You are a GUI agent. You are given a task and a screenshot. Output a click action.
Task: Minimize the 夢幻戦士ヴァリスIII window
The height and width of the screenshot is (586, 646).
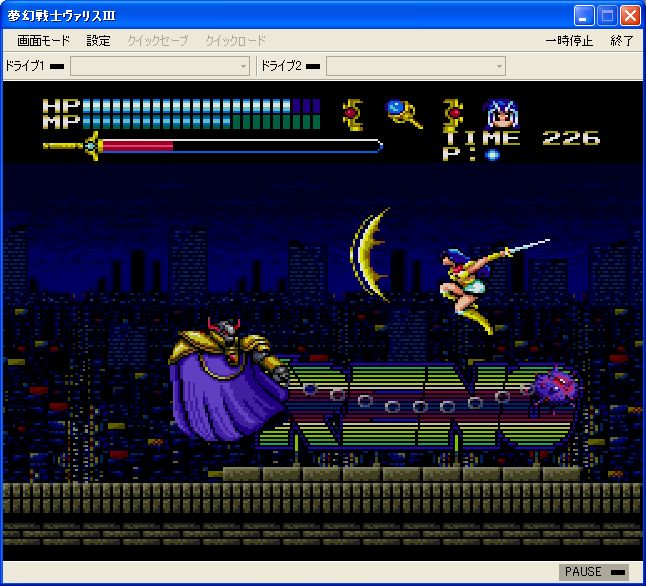click(584, 16)
